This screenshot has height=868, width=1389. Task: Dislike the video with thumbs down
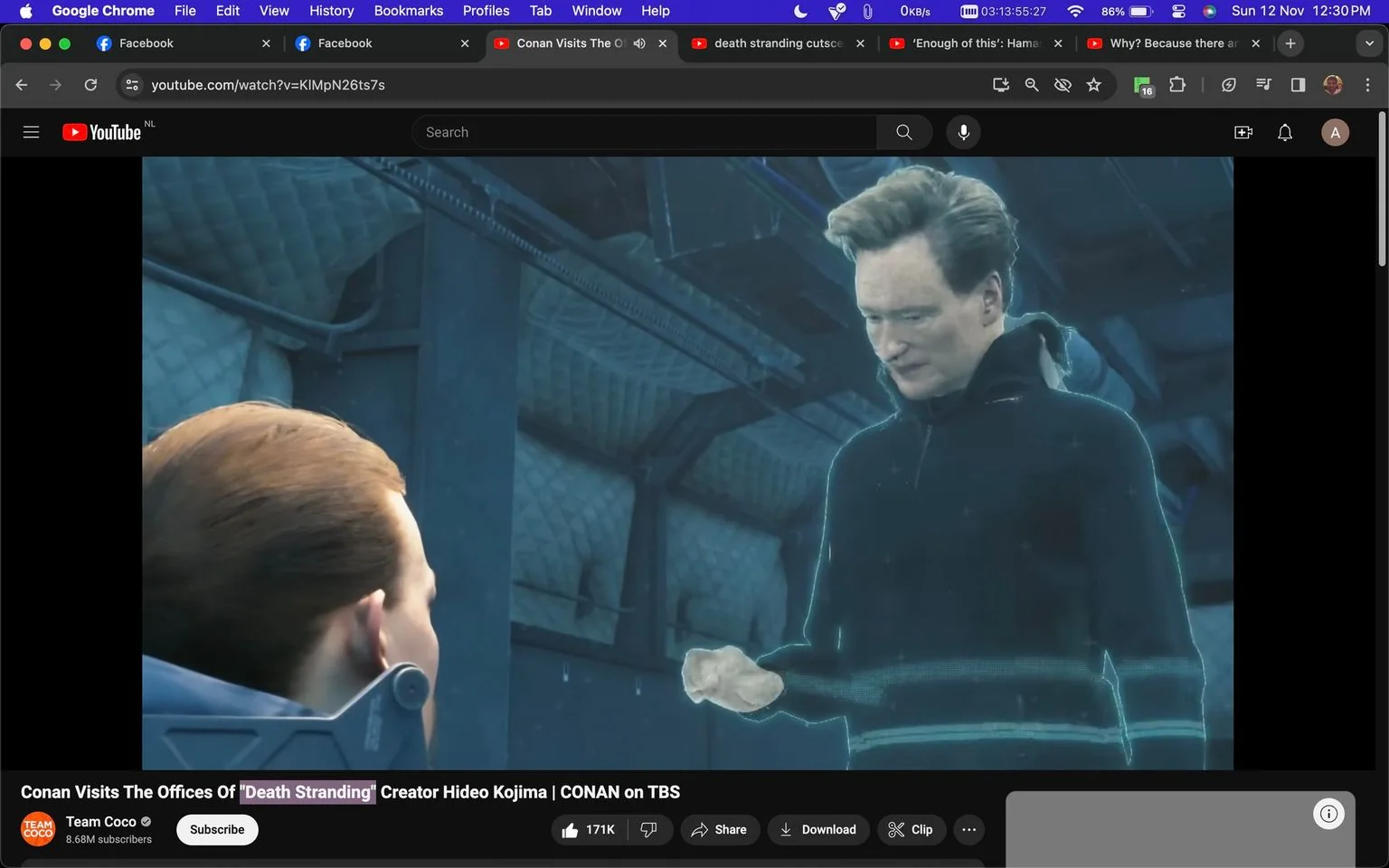tap(649, 830)
